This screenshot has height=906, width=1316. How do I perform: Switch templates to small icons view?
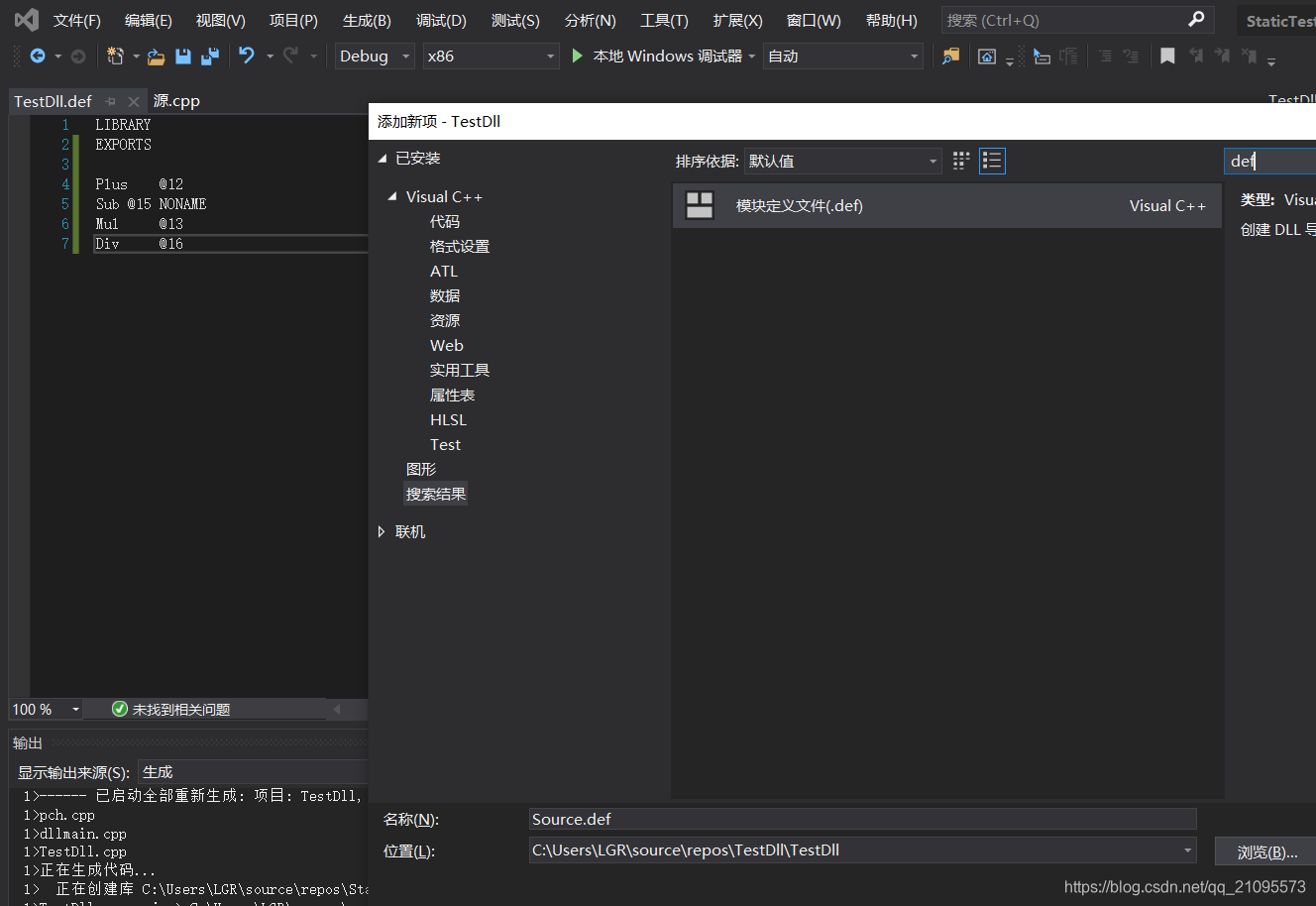tap(959, 160)
